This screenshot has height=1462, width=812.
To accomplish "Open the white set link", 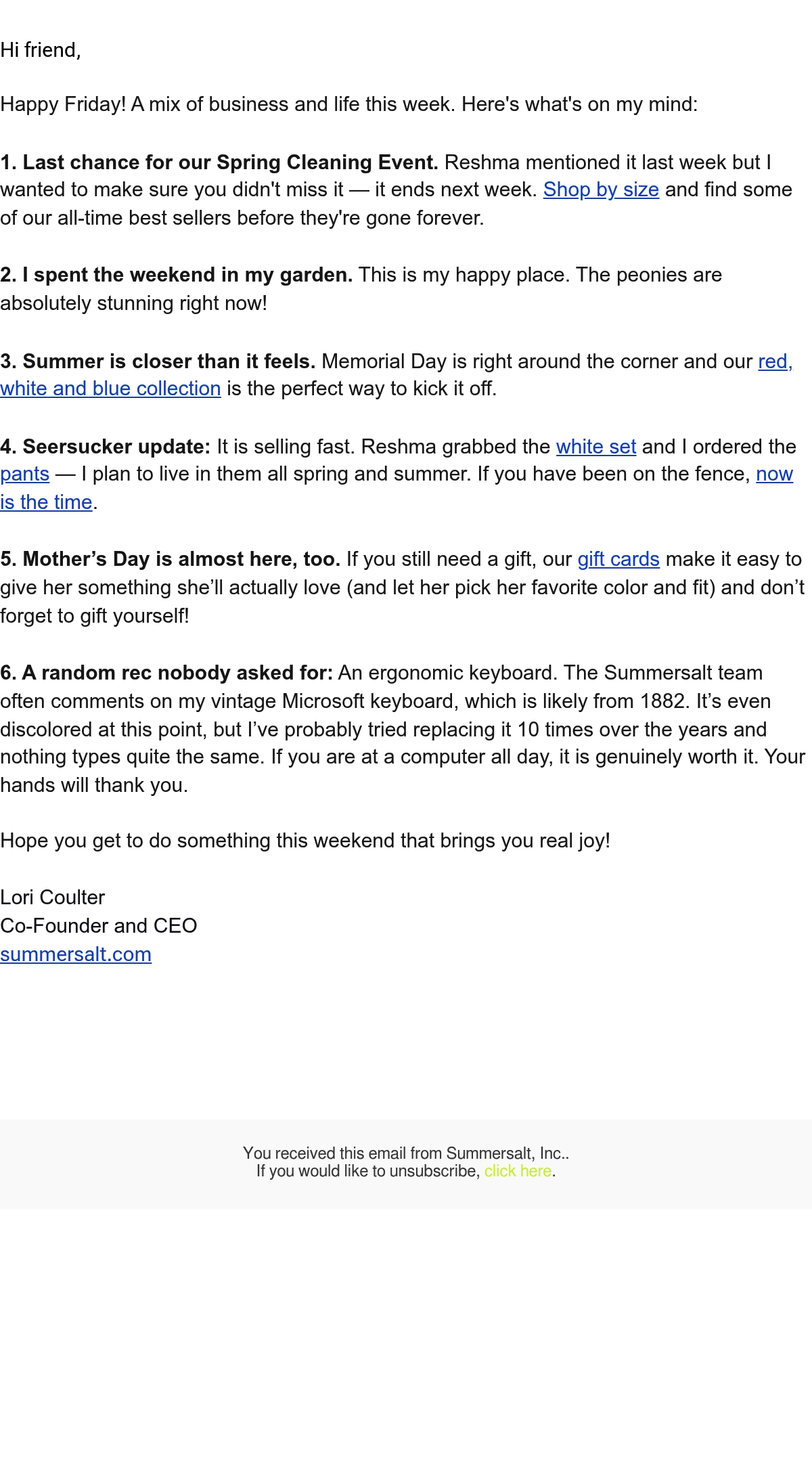I will pos(596,447).
